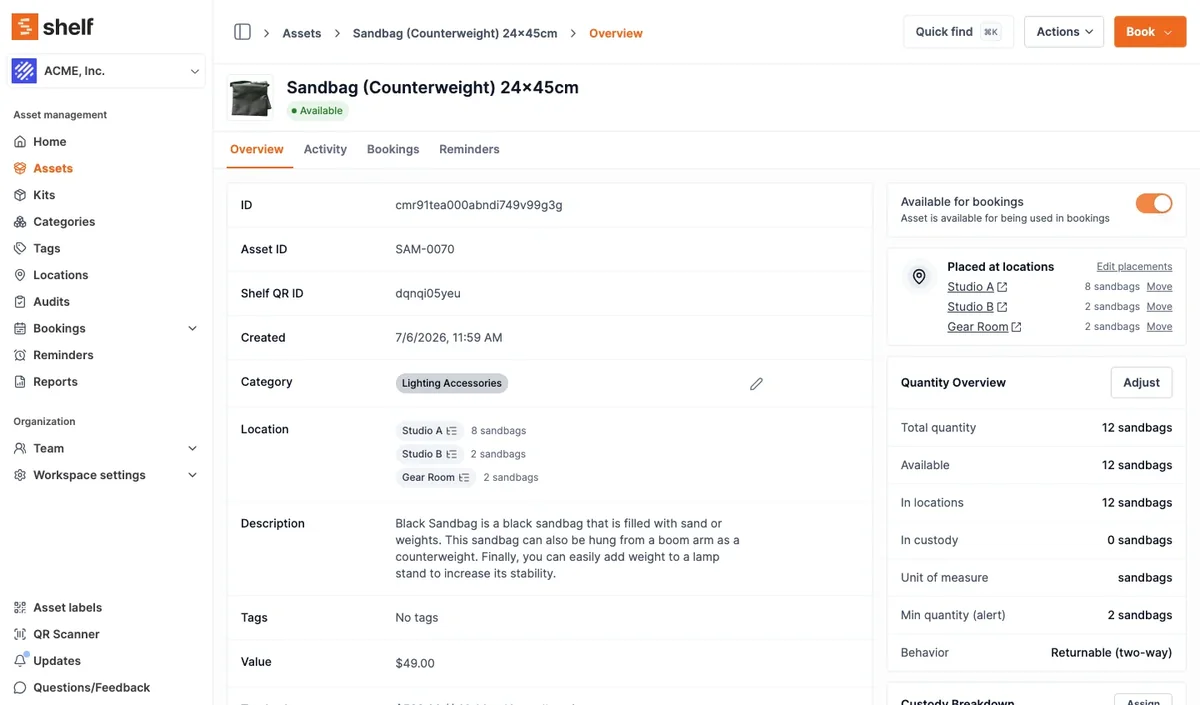Click the Shelf QR ID dqnqi05yeu
This screenshot has width=1200, height=705.
point(428,293)
